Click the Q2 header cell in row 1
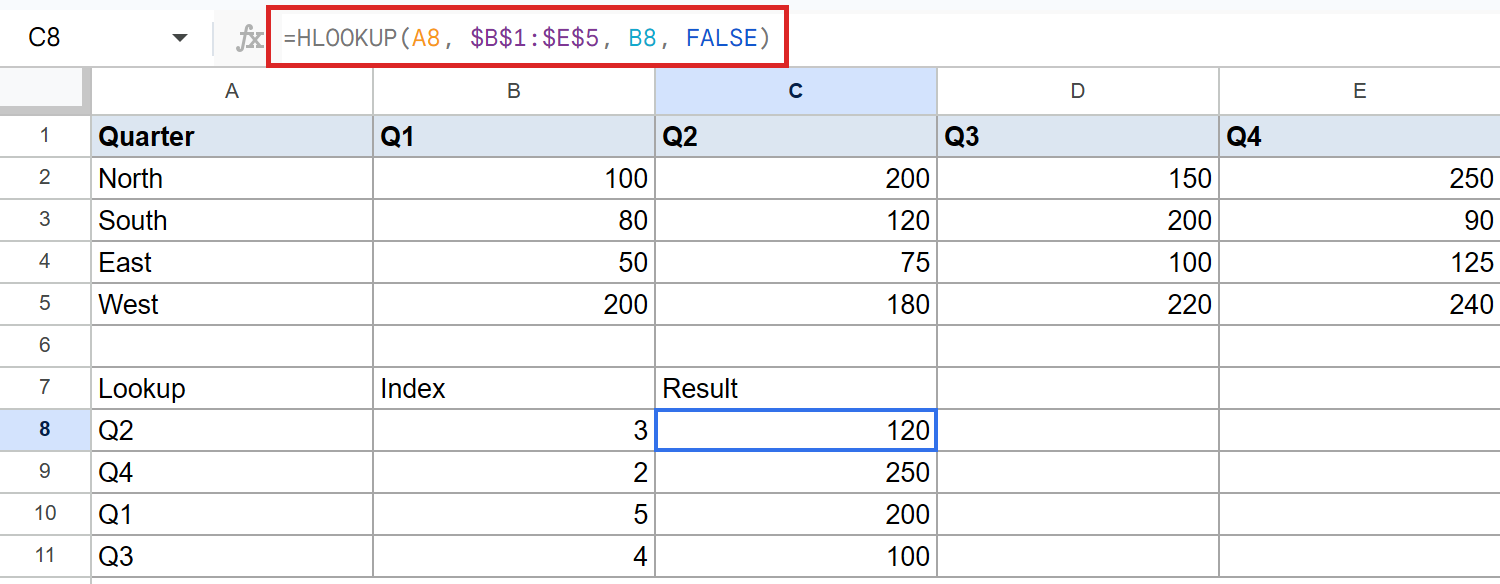 [796, 136]
